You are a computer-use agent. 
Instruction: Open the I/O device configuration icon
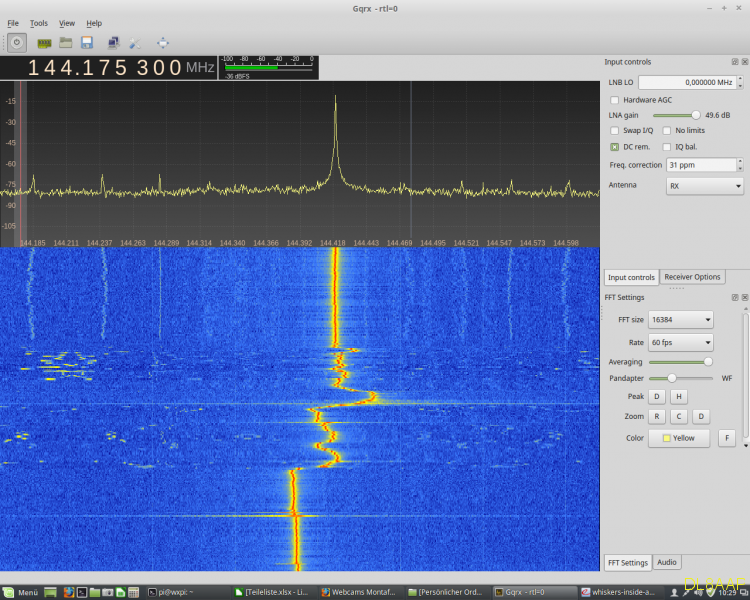[44, 43]
